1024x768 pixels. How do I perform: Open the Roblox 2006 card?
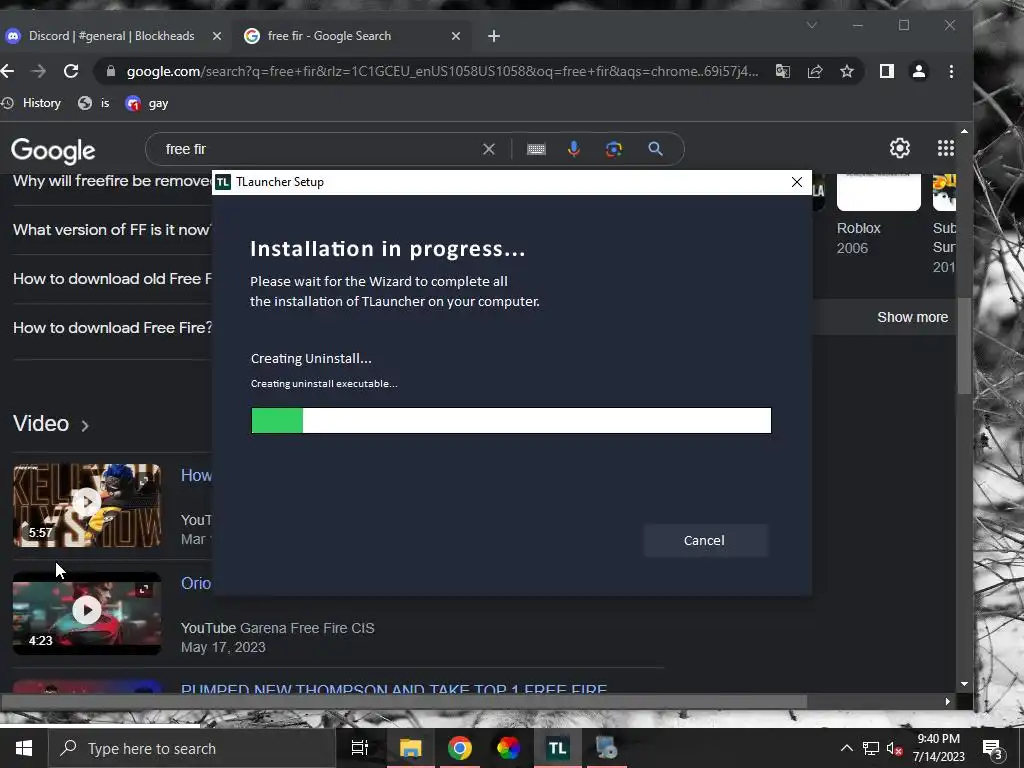click(x=878, y=215)
